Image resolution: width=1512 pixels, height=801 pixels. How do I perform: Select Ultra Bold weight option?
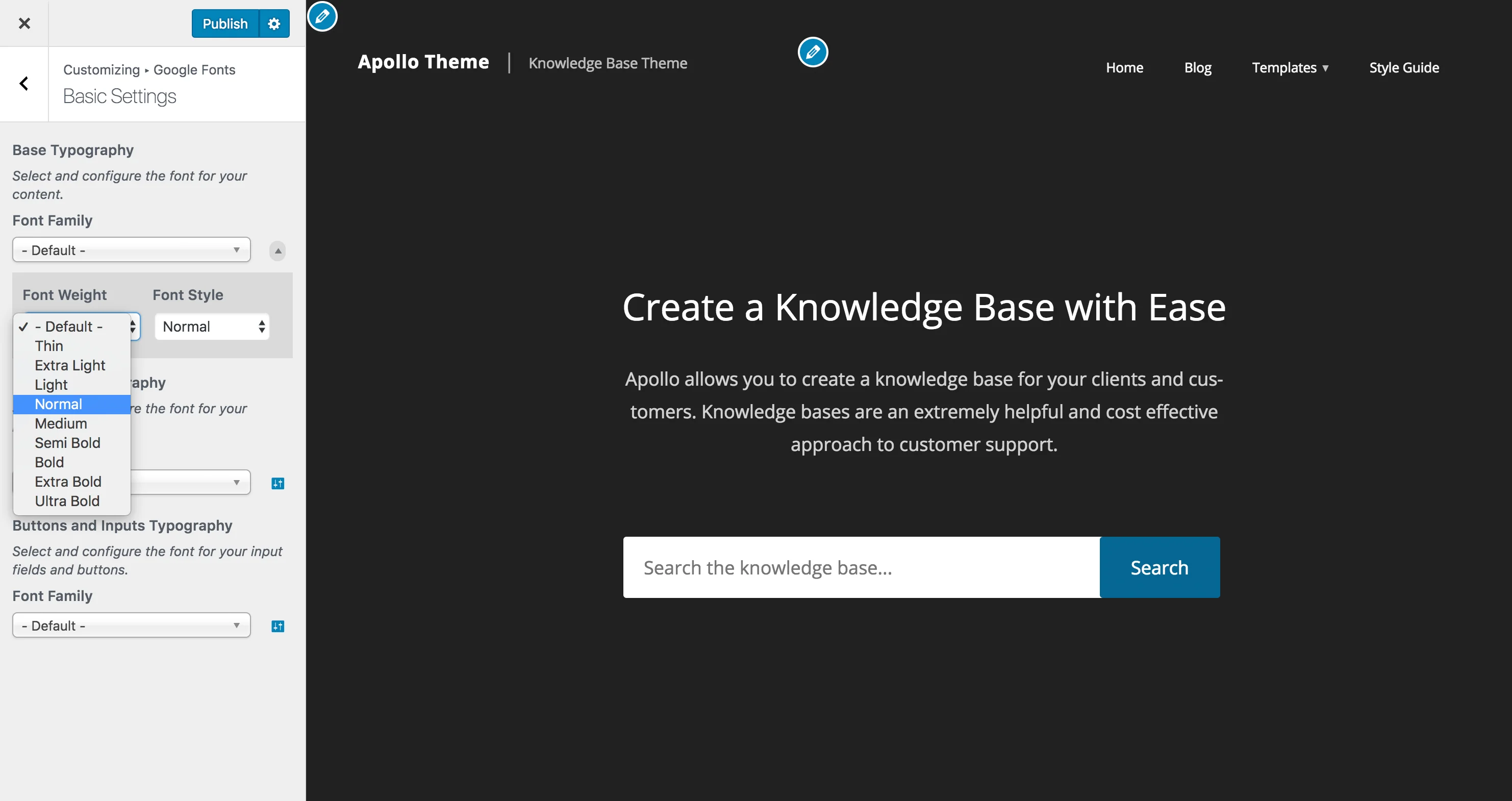coord(67,501)
